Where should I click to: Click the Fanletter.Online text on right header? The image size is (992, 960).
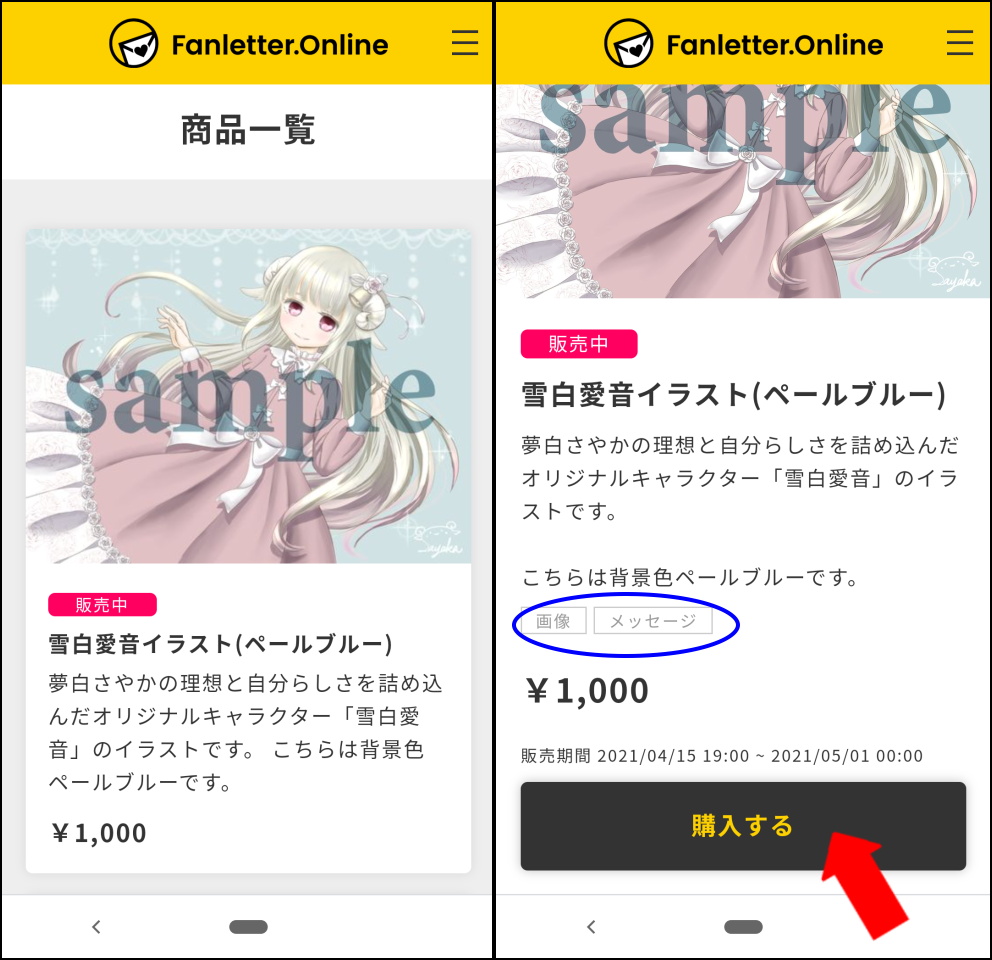point(774,45)
